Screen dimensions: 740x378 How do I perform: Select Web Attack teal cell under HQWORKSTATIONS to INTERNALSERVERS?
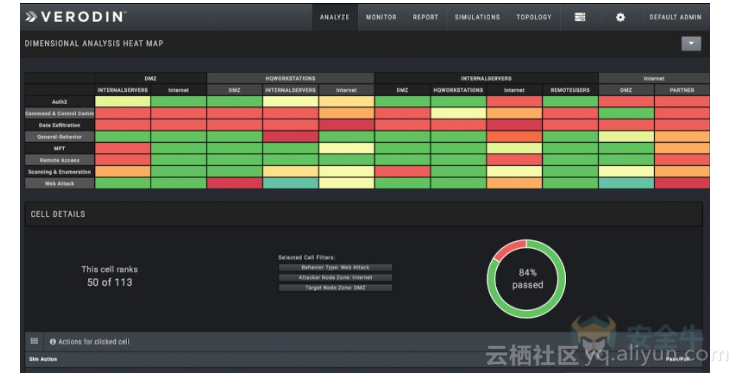(x=290, y=183)
